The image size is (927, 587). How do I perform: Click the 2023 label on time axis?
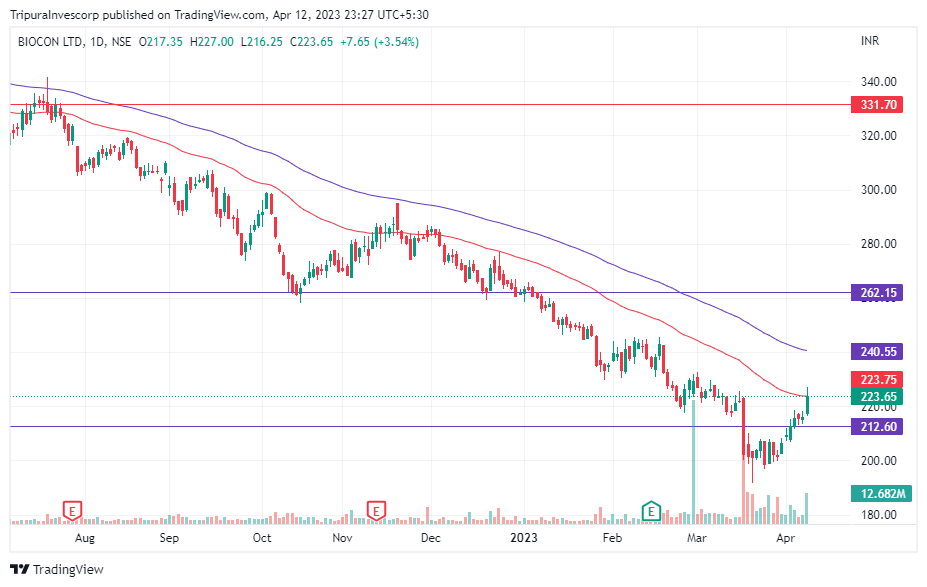[524, 538]
